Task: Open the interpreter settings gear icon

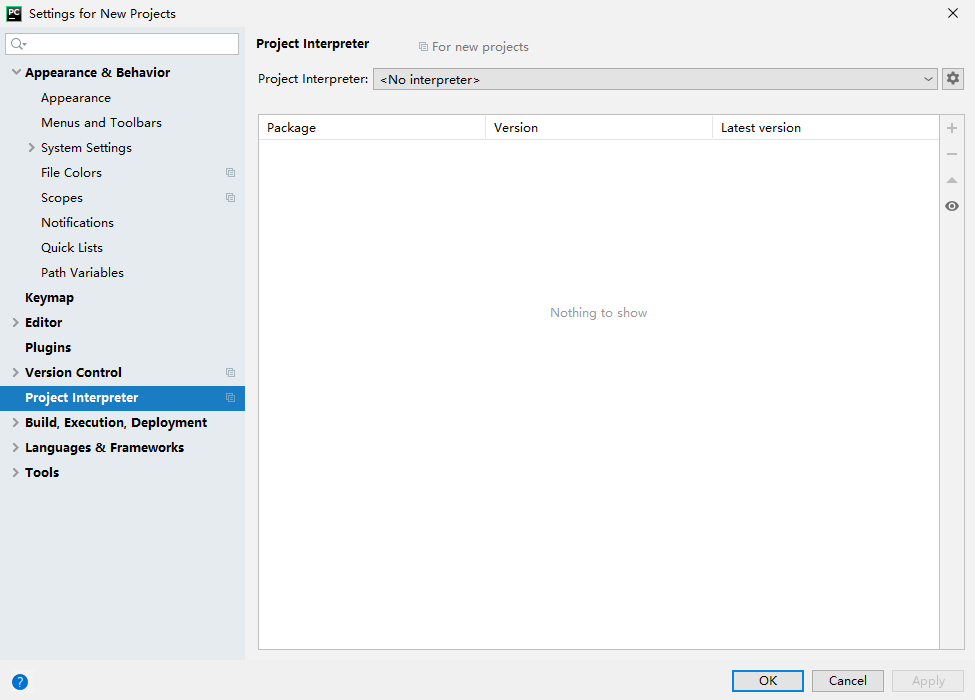Action: (953, 79)
